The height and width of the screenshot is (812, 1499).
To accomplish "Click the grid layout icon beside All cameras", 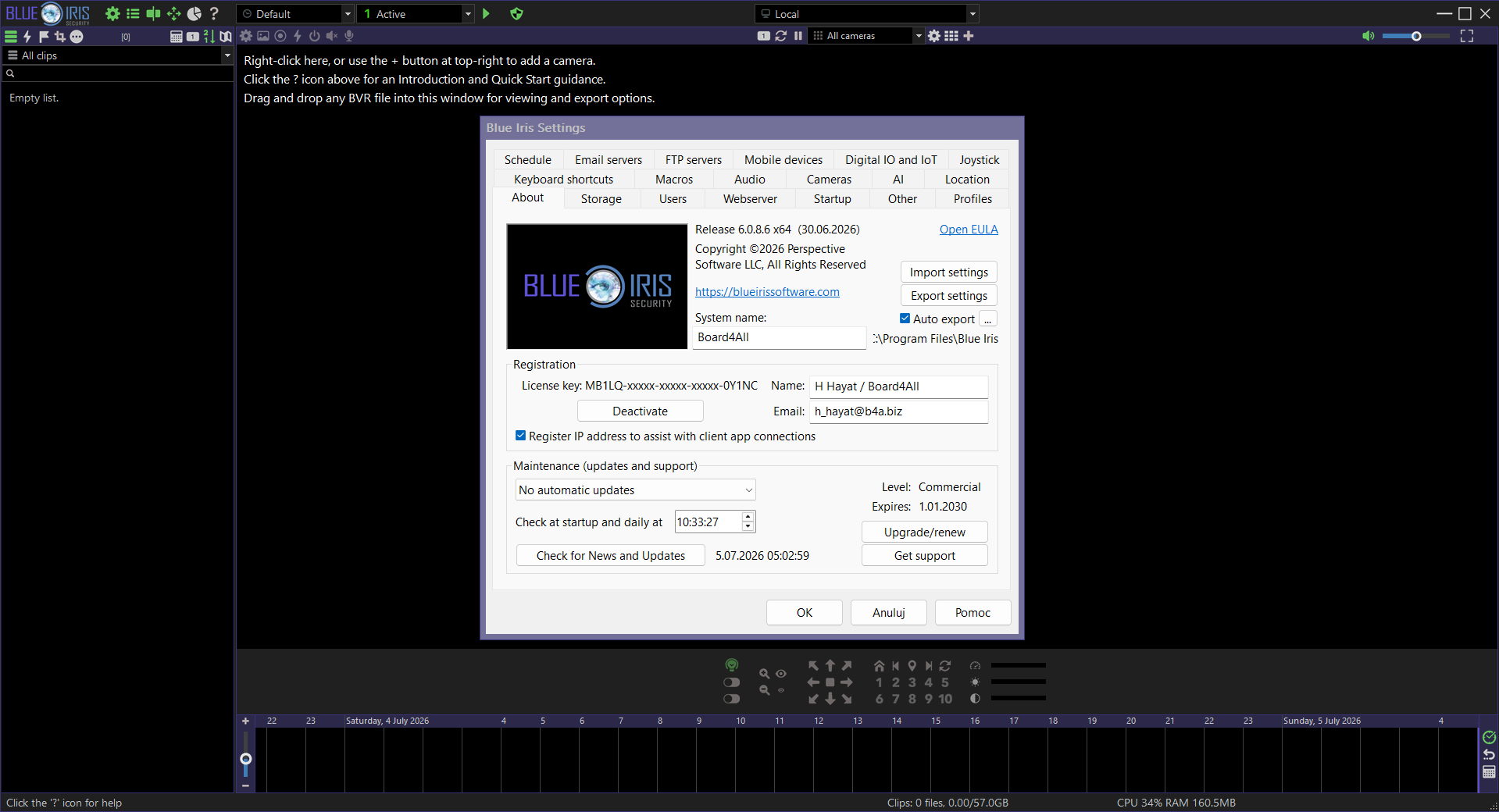I will tap(951, 36).
